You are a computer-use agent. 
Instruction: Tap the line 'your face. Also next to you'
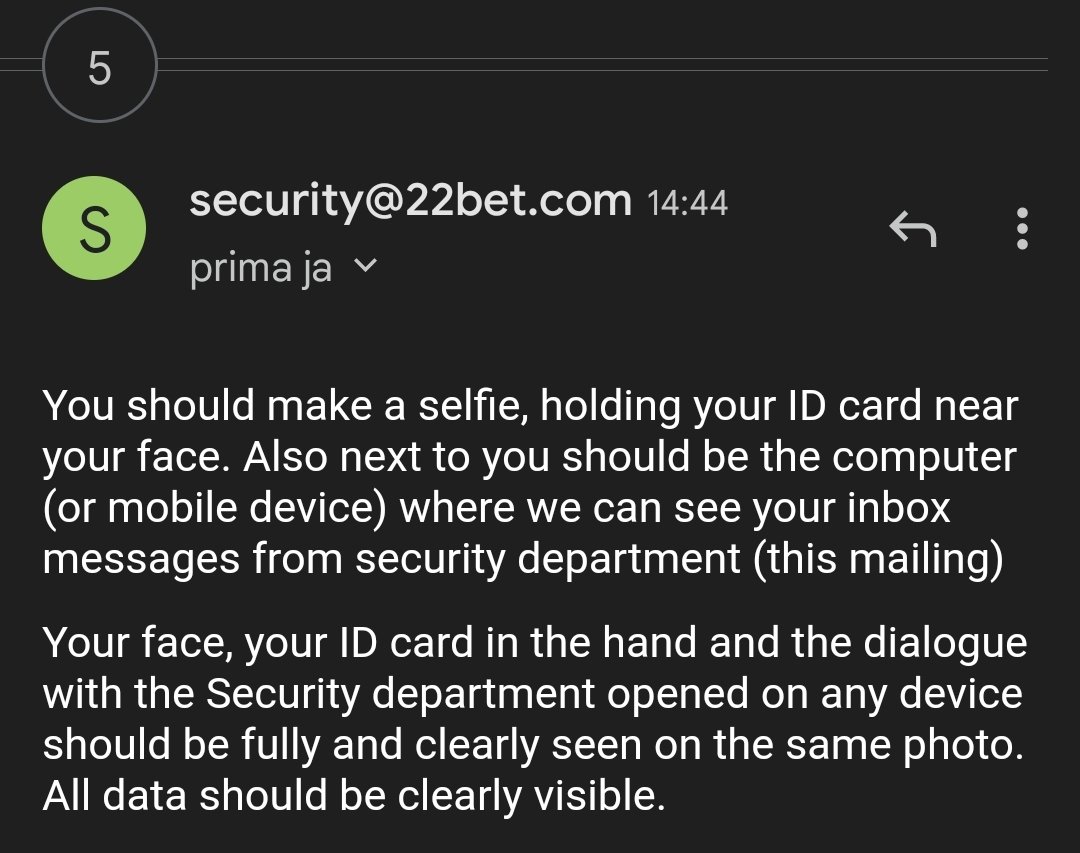528,457
